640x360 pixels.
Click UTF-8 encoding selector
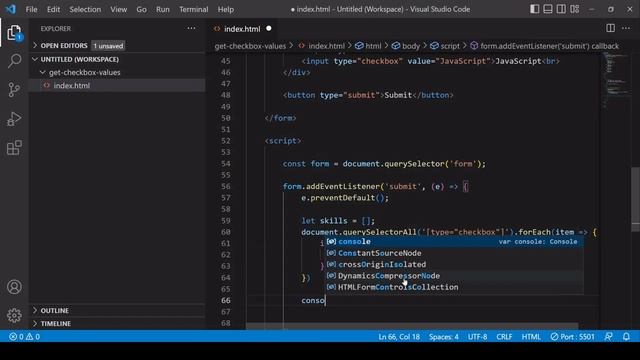477,337
